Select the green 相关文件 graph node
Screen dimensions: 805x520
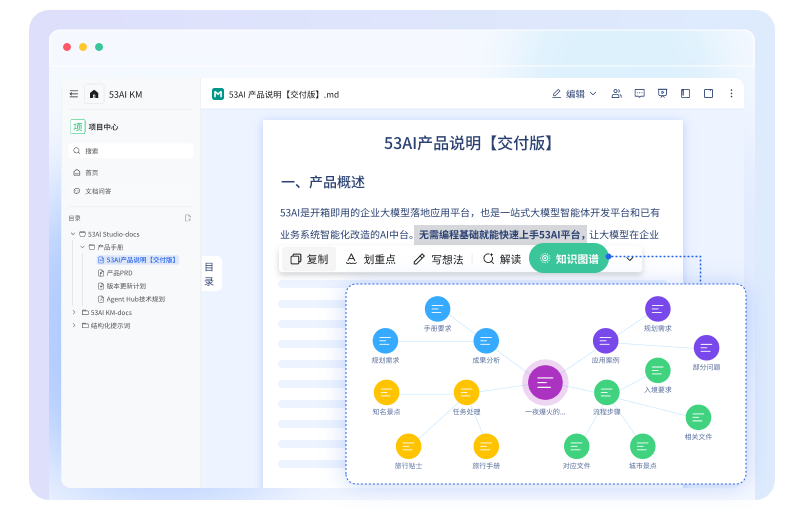tap(698, 417)
